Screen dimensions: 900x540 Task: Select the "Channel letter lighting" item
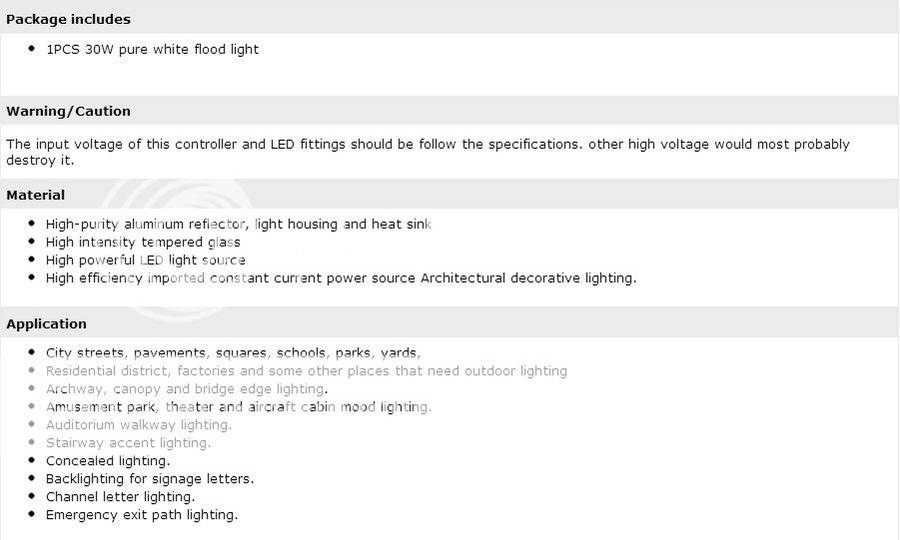120,497
